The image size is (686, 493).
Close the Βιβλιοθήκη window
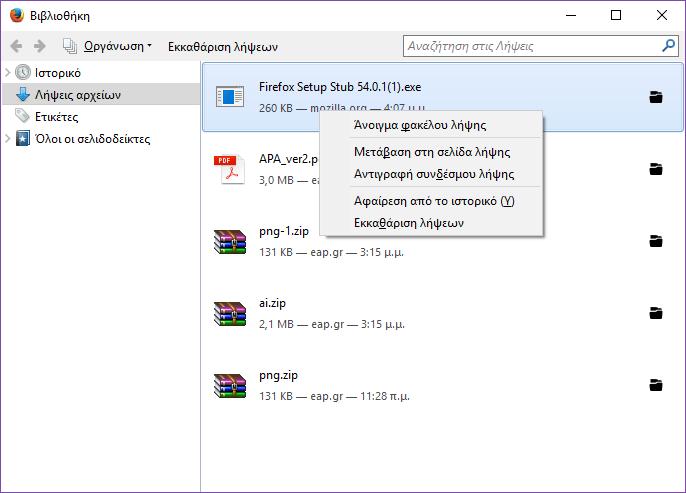662,15
